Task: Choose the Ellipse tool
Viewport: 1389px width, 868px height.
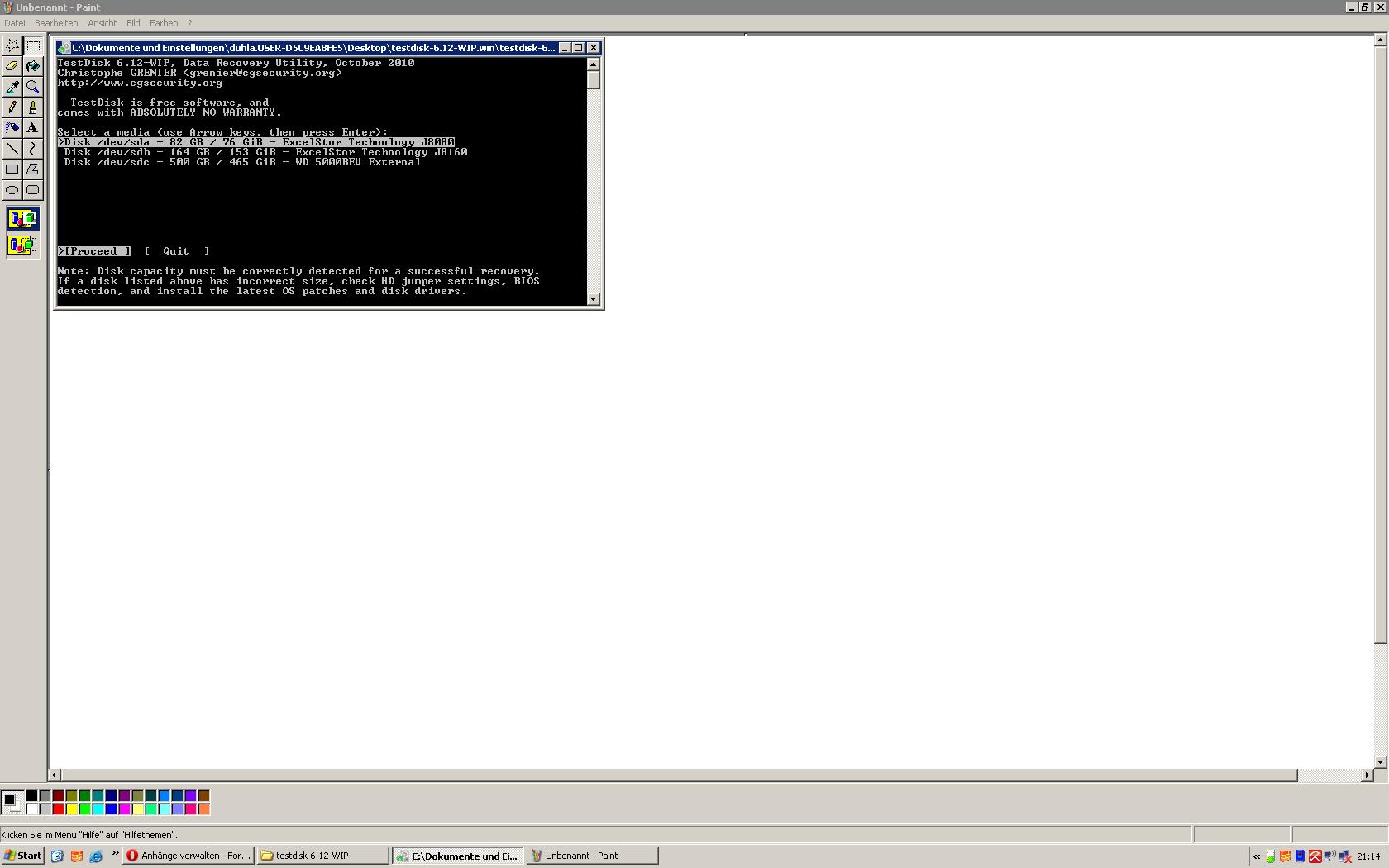Action: coord(12,190)
